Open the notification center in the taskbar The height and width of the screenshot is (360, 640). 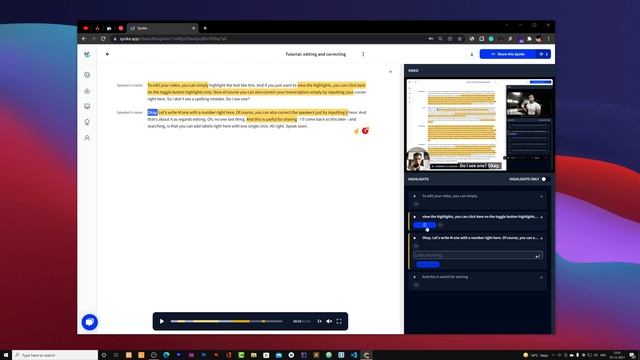pyautogui.click(x=632, y=355)
